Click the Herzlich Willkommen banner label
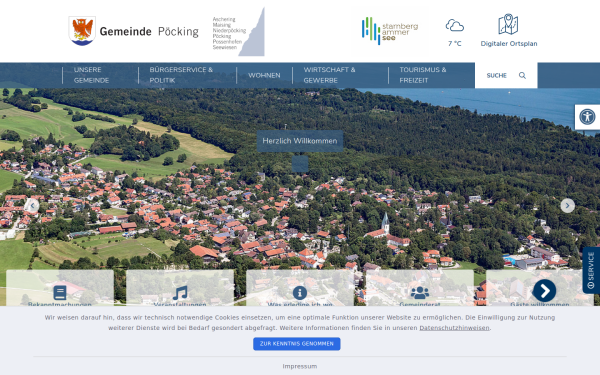This screenshot has height=375, width=600. pos(300,141)
